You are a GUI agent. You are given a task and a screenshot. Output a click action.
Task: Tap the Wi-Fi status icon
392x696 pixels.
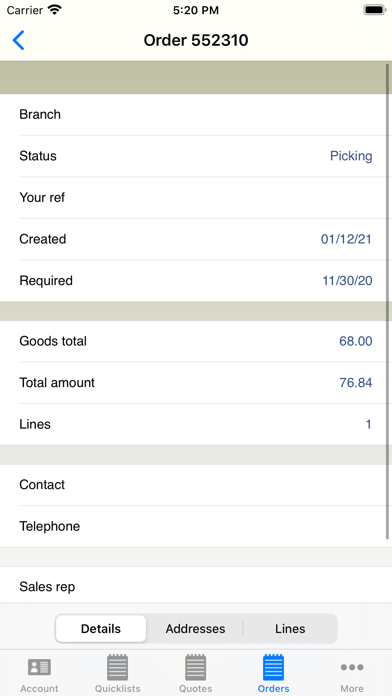click(55, 10)
